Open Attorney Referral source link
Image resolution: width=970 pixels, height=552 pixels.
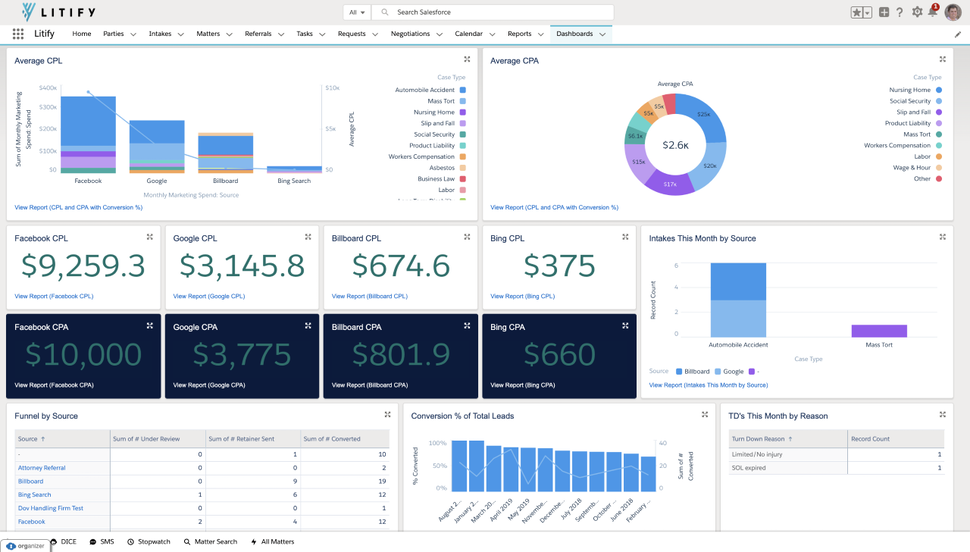[41, 468]
